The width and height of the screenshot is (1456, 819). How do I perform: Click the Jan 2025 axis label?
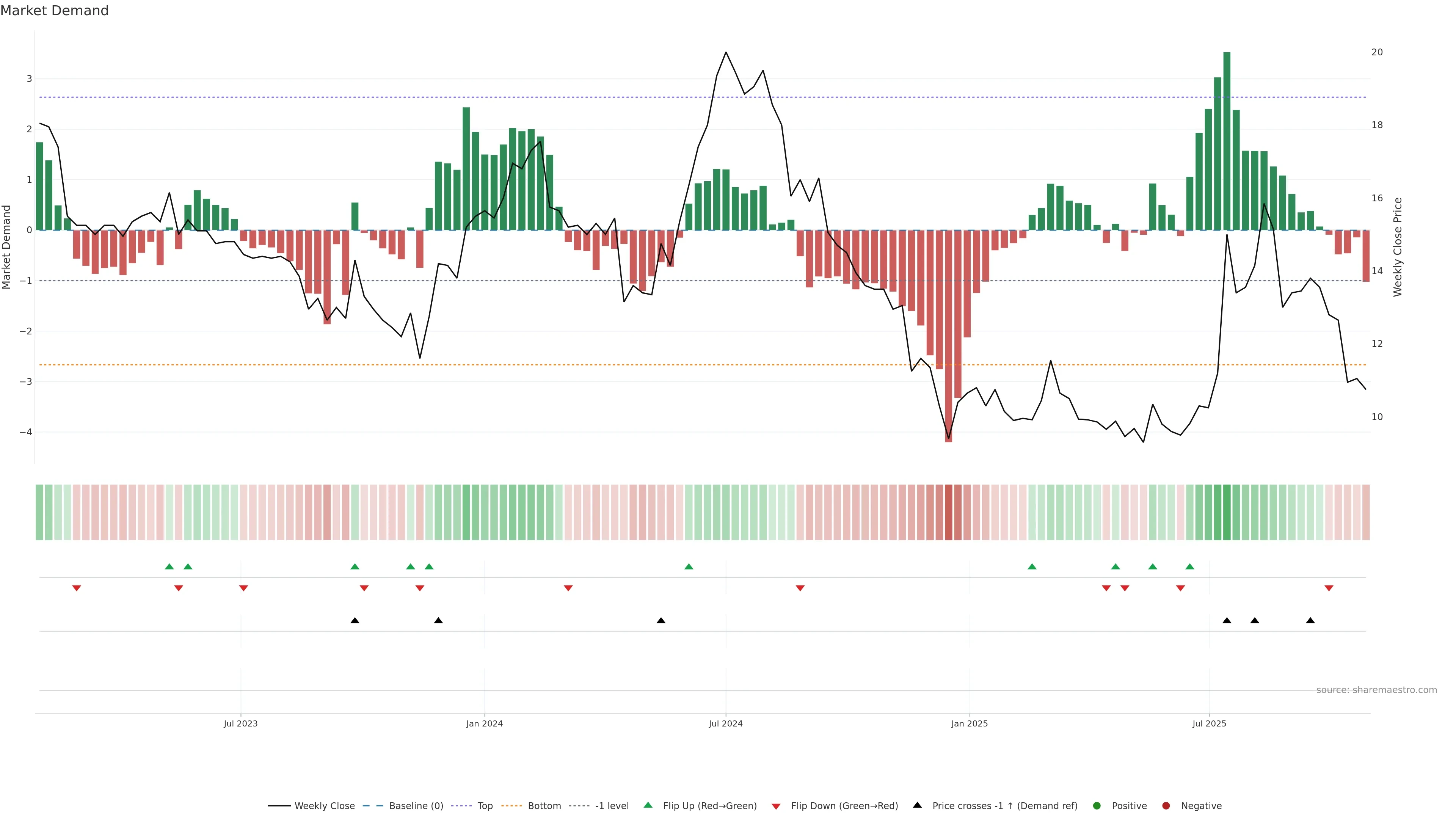(970, 723)
